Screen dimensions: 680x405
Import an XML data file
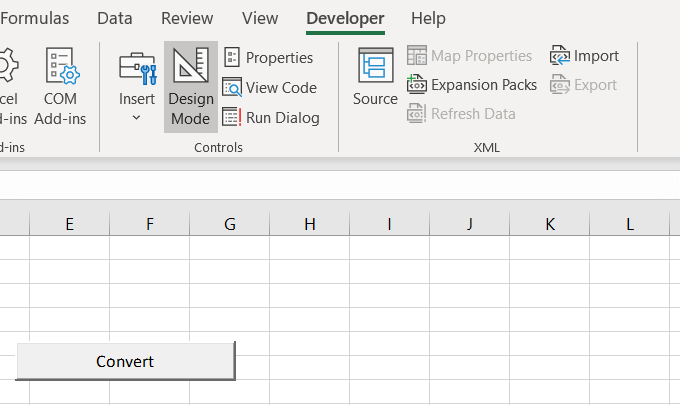[585, 56]
